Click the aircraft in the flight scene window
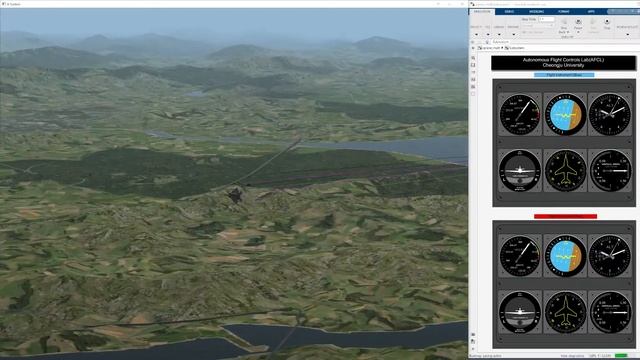The height and width of the screenshot is (360, 640). coord(235,195)
